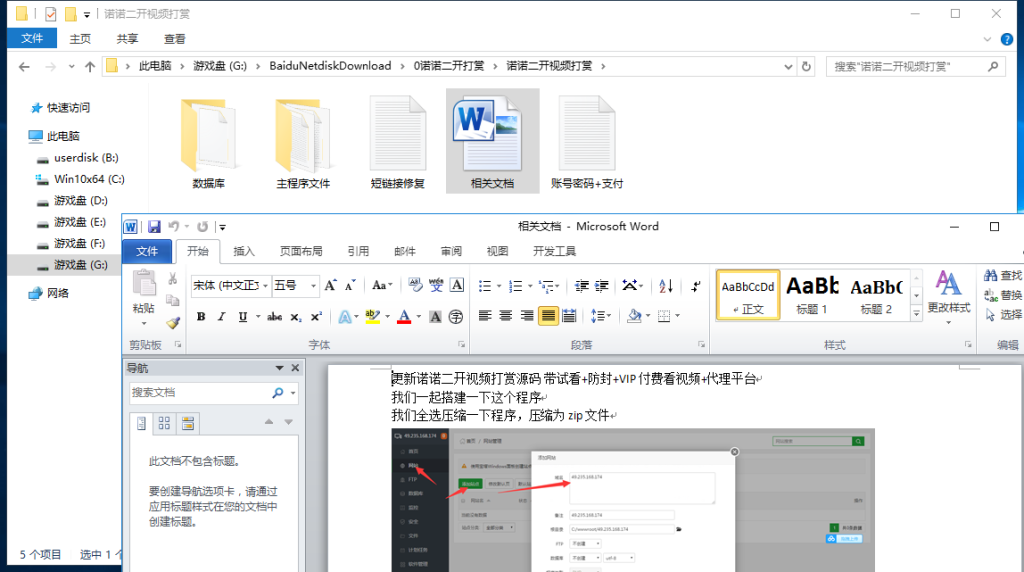Click the red font color swatch

[404, 317]
